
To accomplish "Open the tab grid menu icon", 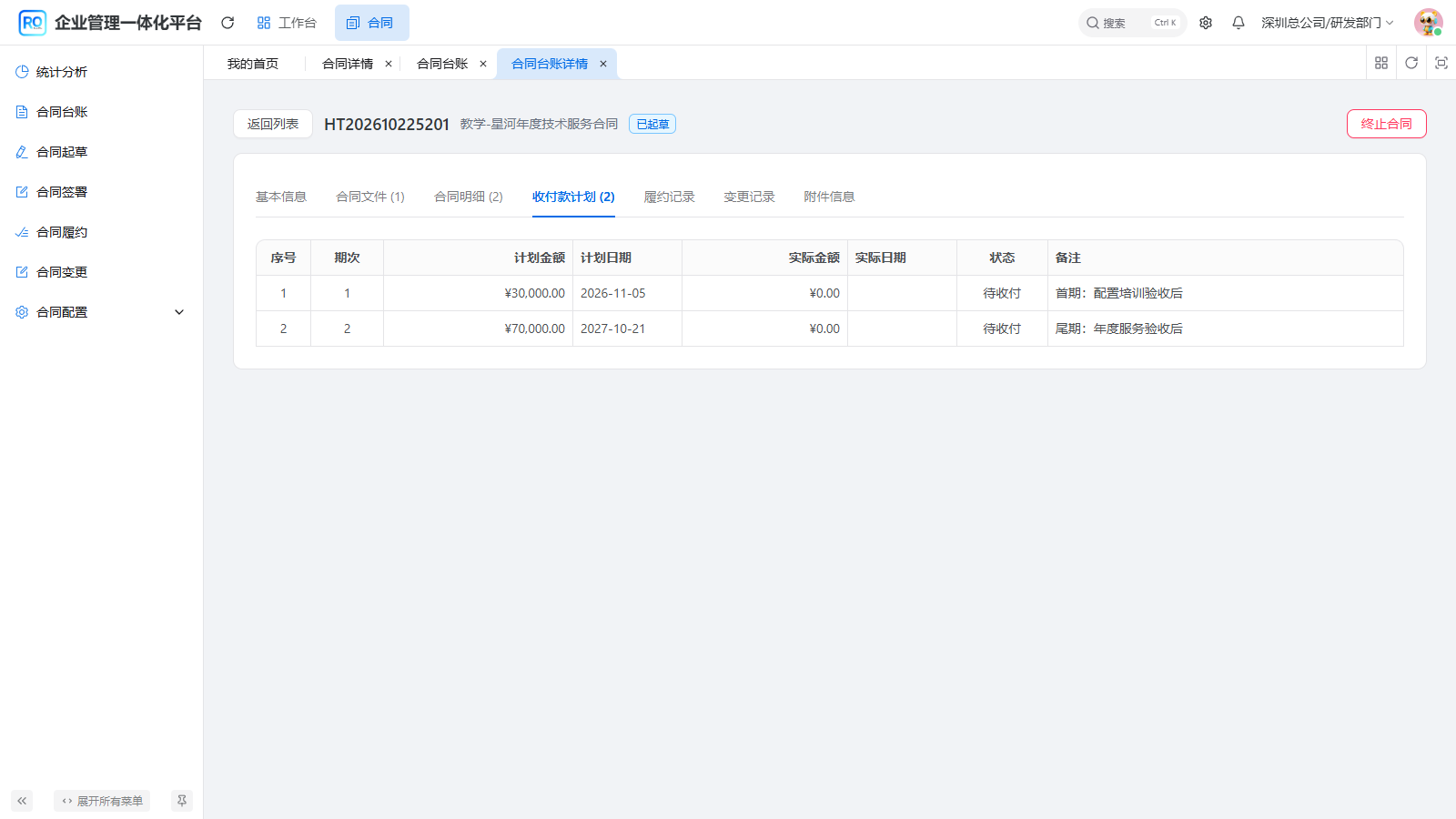I will click(x=1381, y=63).
